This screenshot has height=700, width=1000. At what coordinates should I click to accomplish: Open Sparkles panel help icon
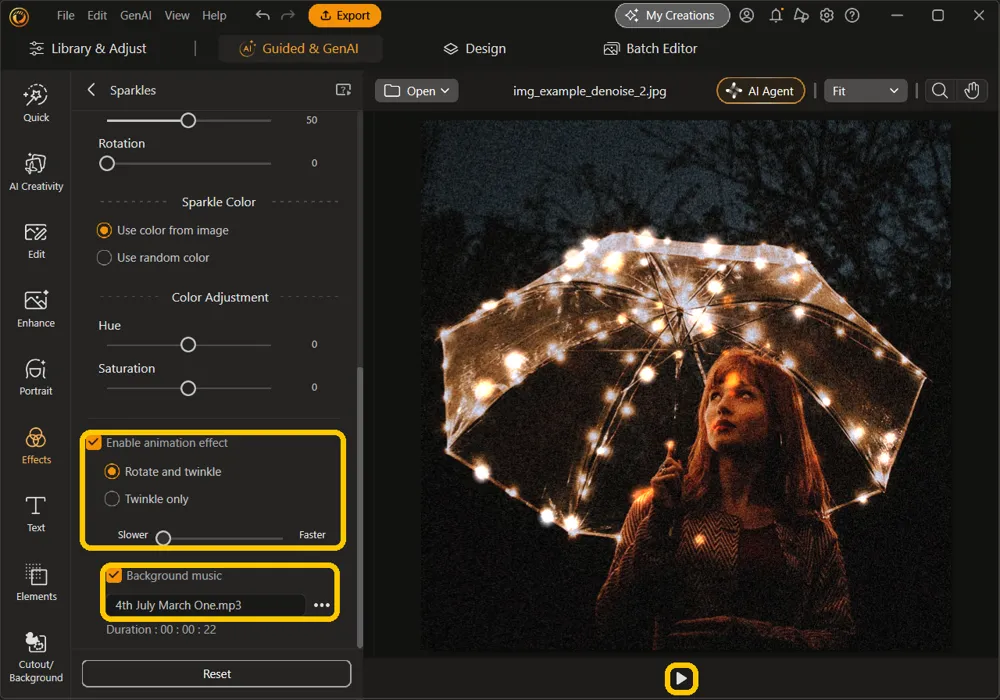point(343,90)
